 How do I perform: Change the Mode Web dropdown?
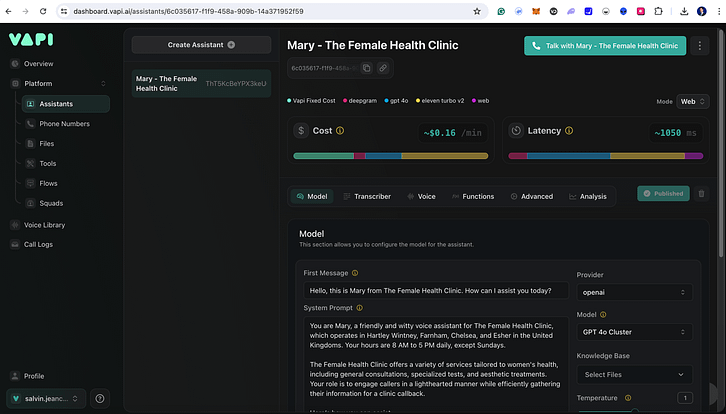tap(692, 101)
